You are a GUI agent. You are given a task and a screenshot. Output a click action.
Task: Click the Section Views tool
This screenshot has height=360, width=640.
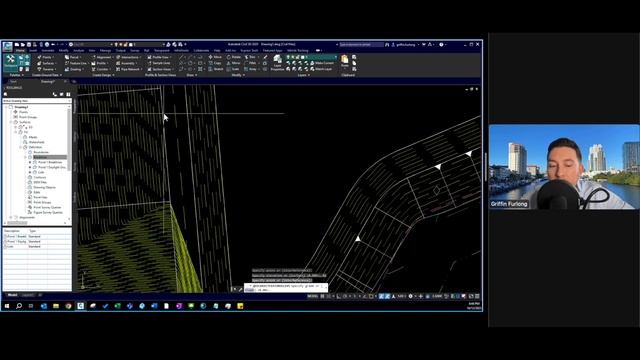pyautogui.click(x=160, y=69)
